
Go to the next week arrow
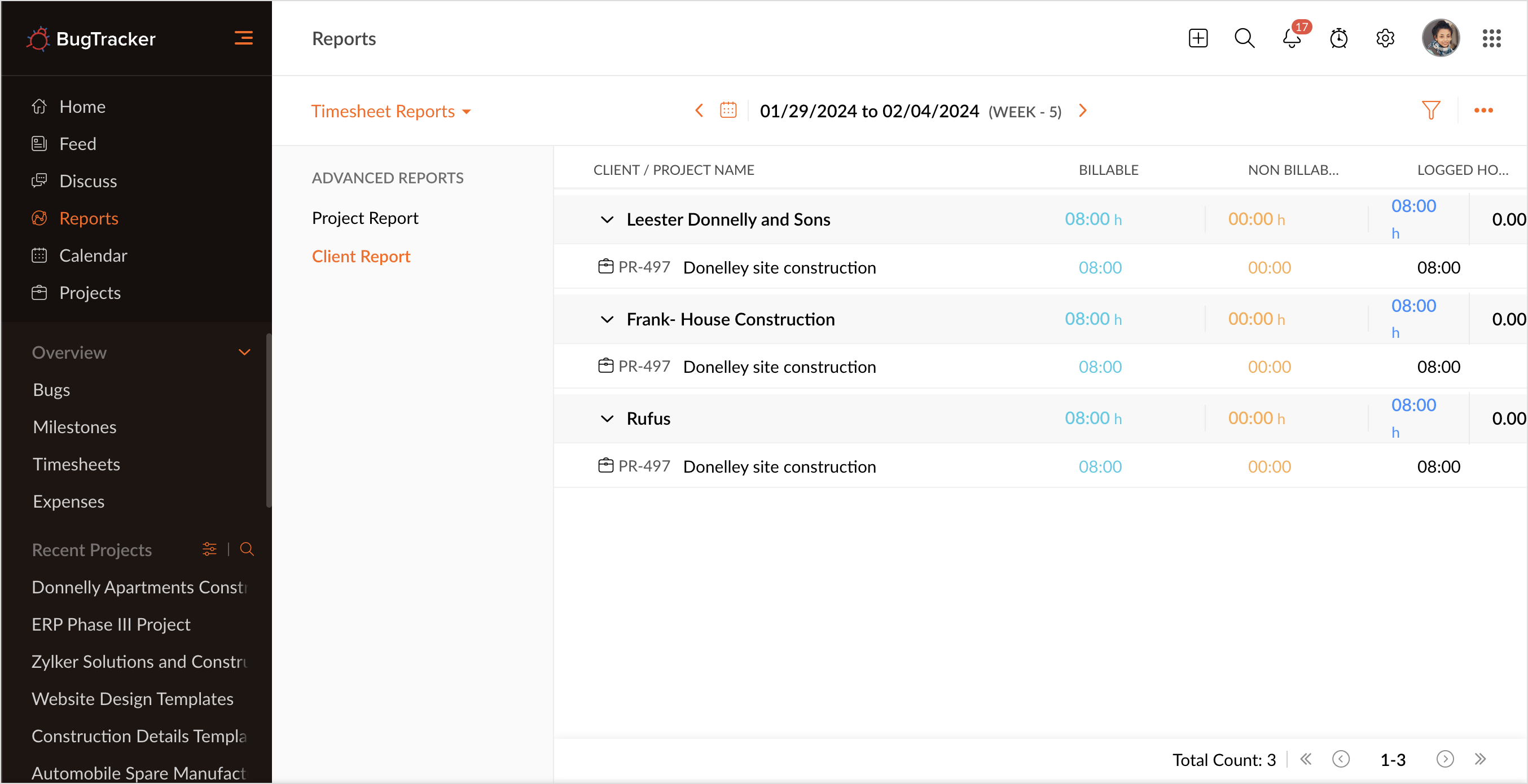click(1083, 111)
